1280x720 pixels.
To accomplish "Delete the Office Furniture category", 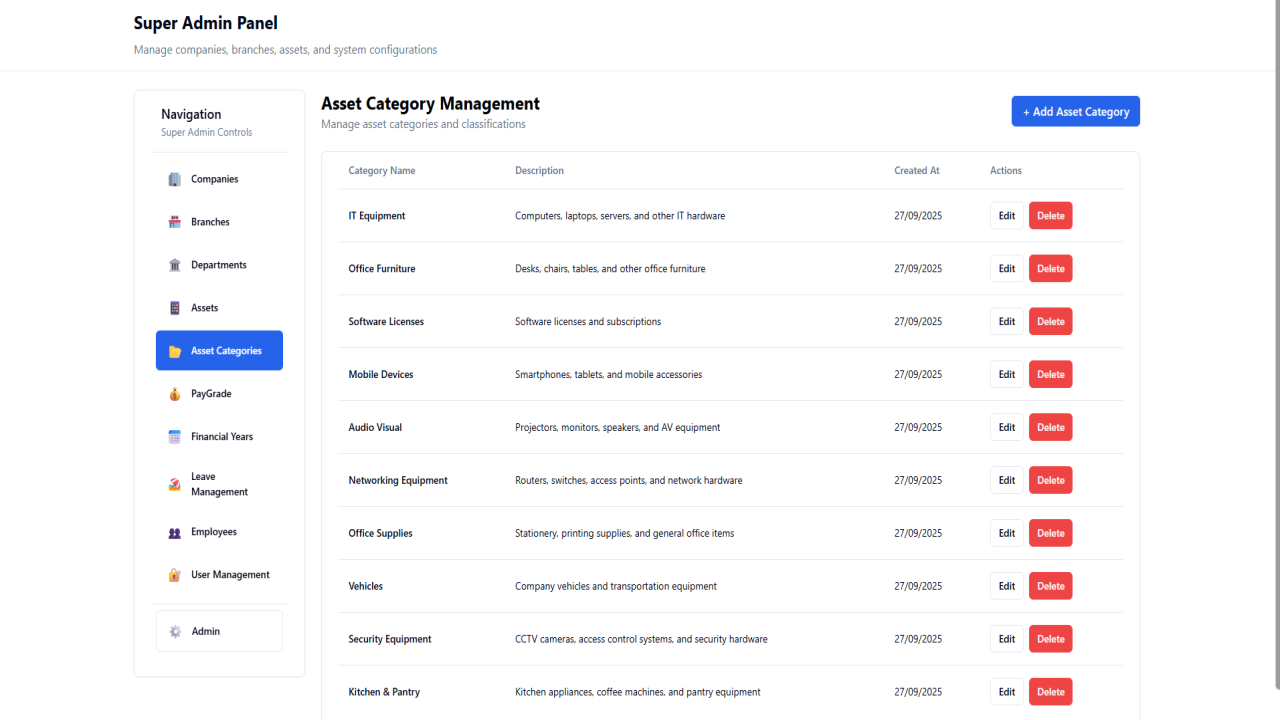I will (x=1050, y=269).
